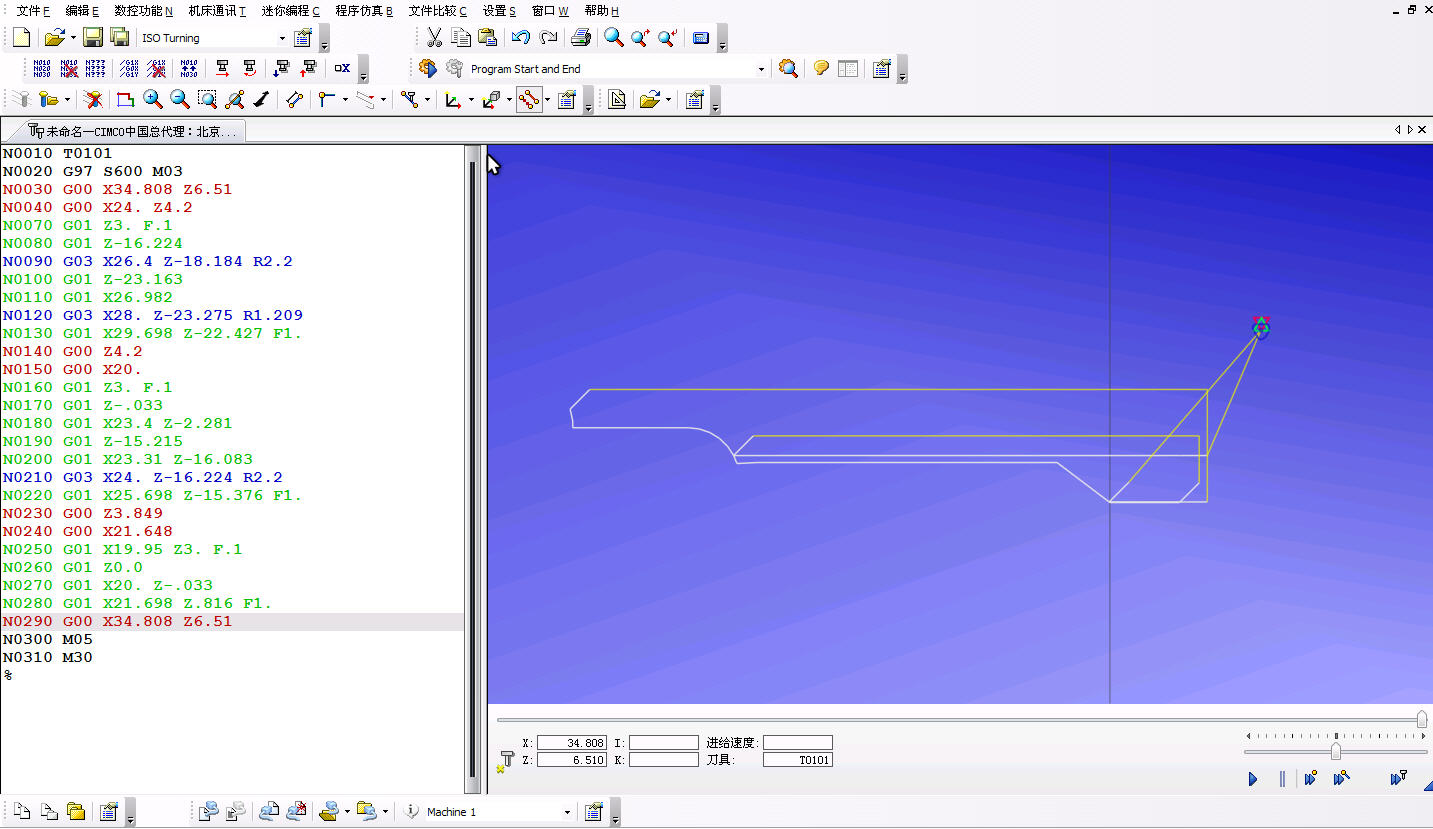
Task: Open the 程序仿真 B menu
Action: coord(364,10)
